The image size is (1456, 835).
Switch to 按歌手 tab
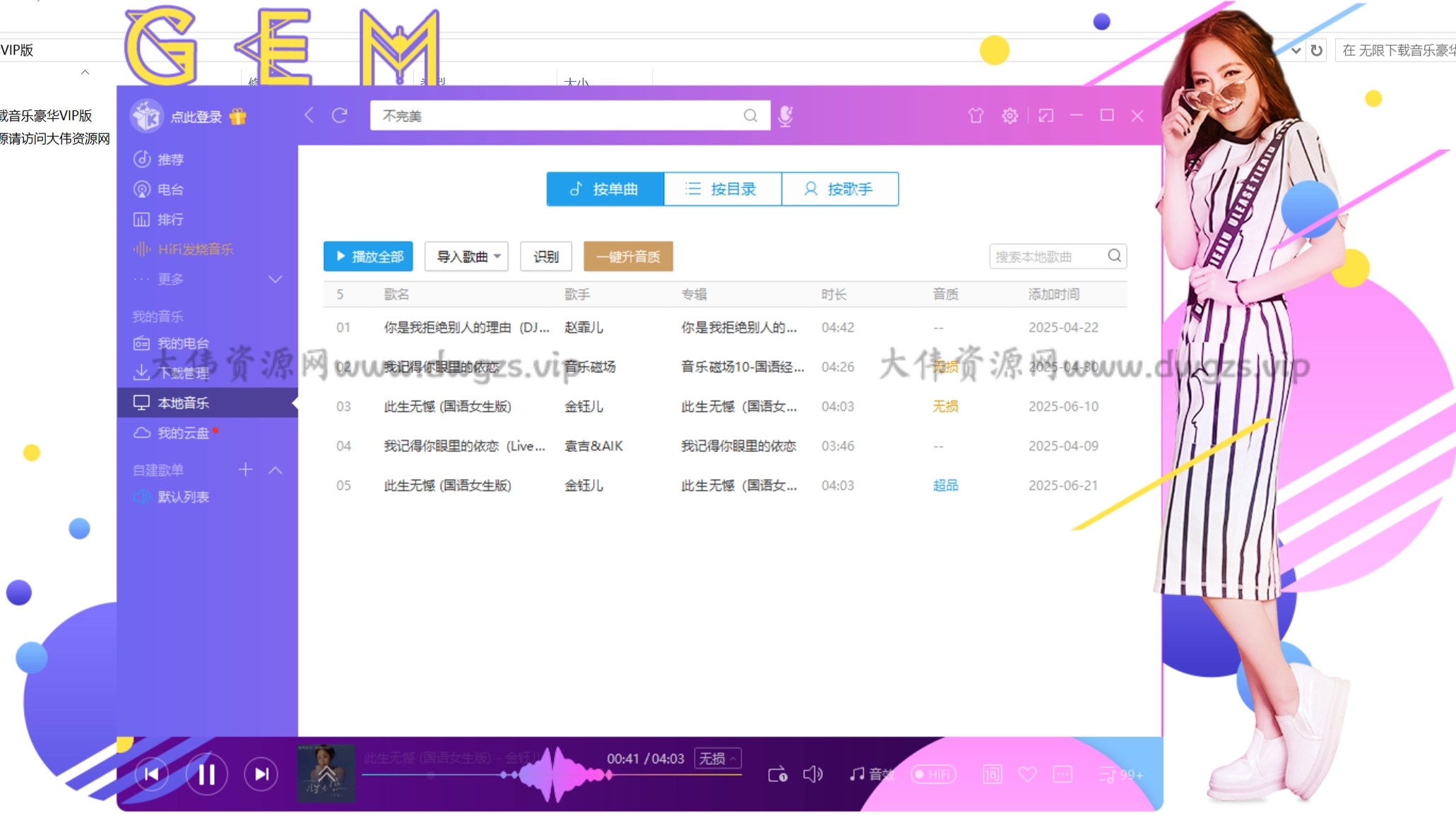840,189
